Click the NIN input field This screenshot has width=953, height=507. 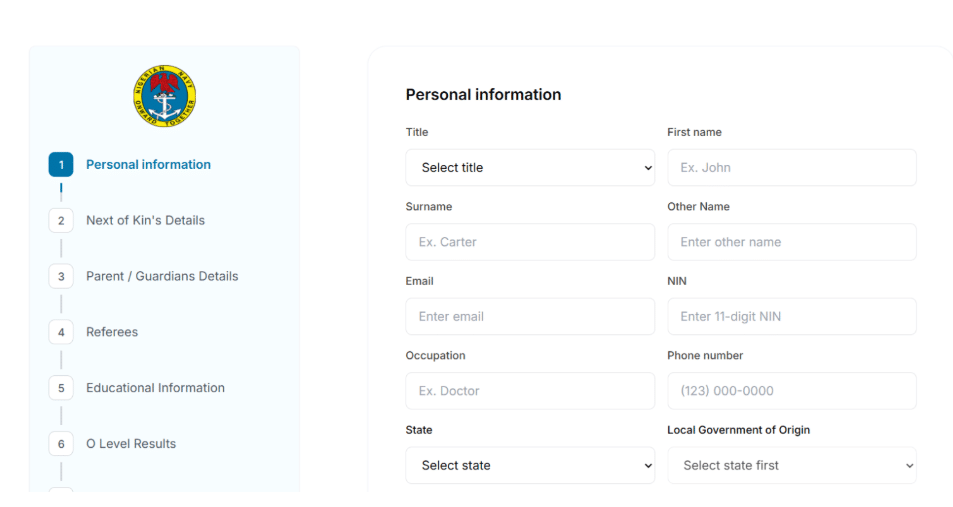pyautogui.click(x=791, y=317)
